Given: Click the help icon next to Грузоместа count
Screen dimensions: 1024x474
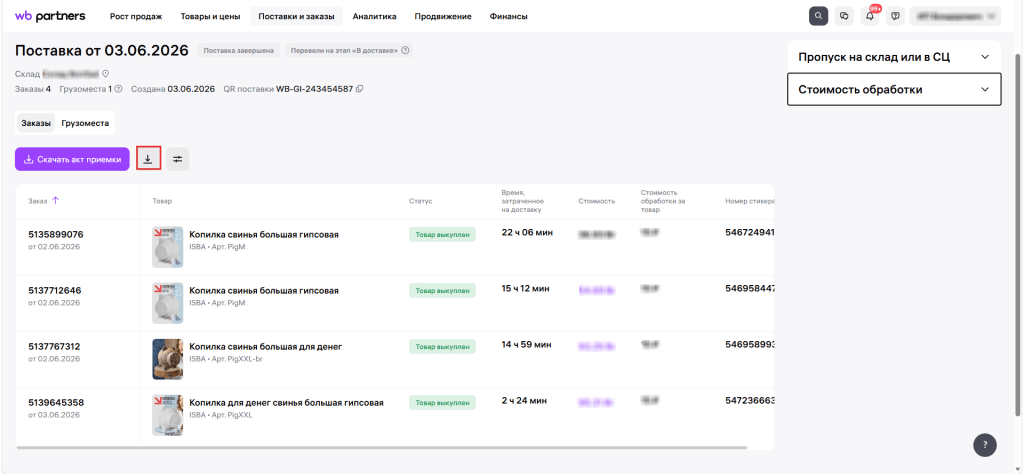Looking at the screenshot, I should (118, 89).
